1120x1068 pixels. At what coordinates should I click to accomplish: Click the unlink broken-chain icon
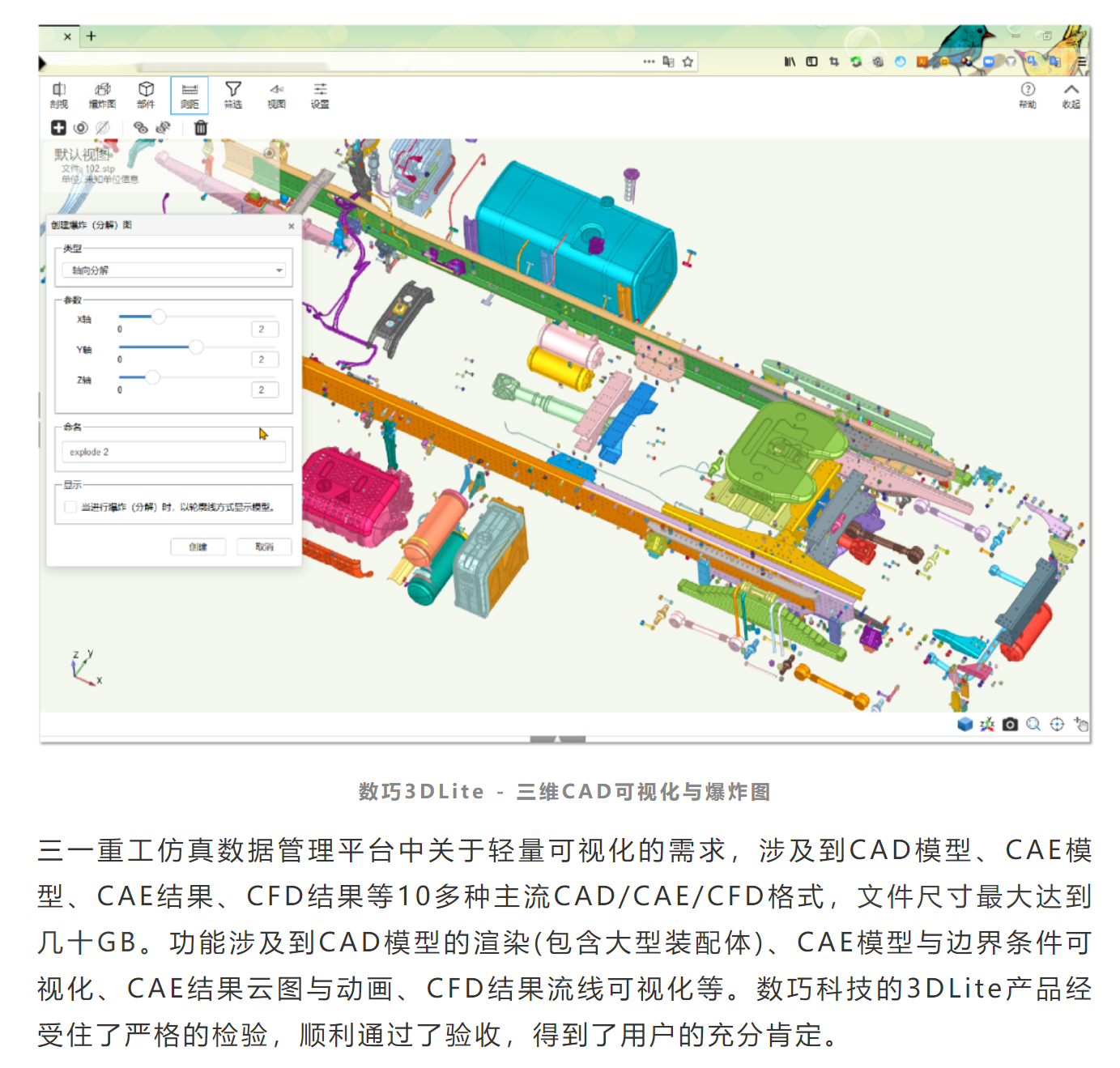pos(164,128)
